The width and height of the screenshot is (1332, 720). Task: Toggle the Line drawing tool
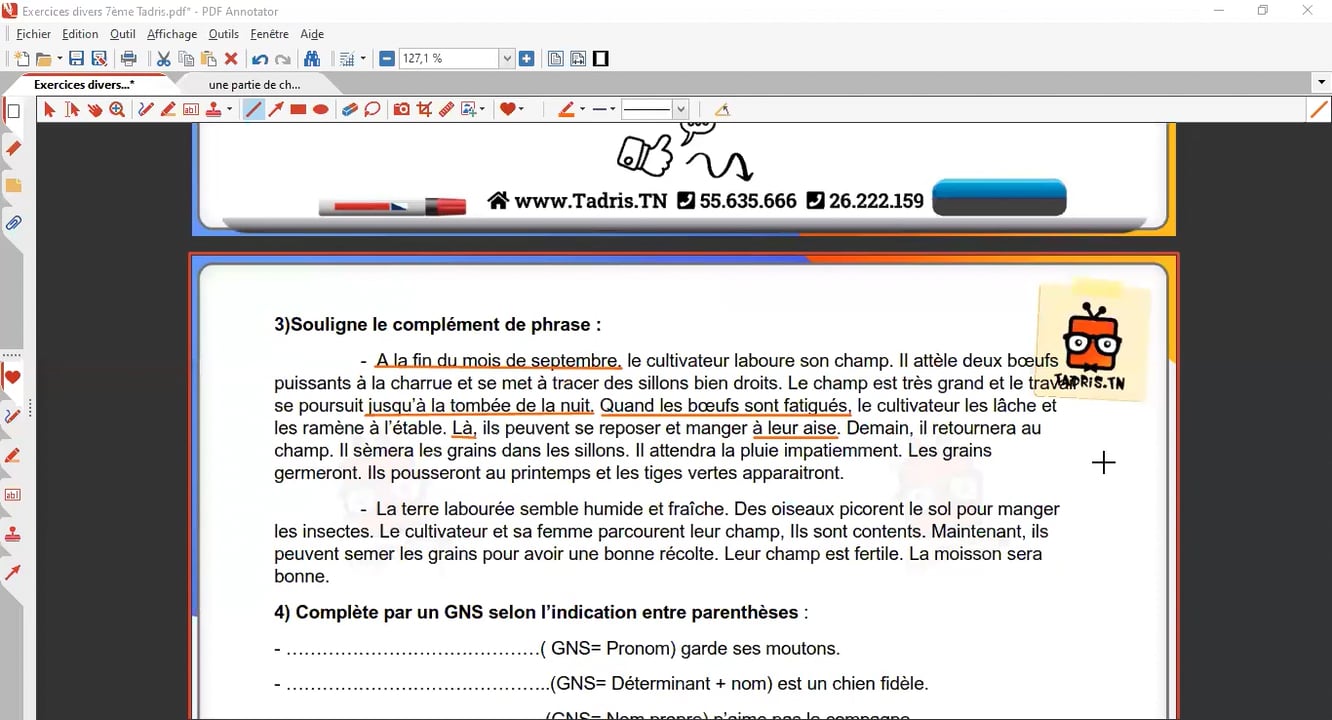(254, 110)
